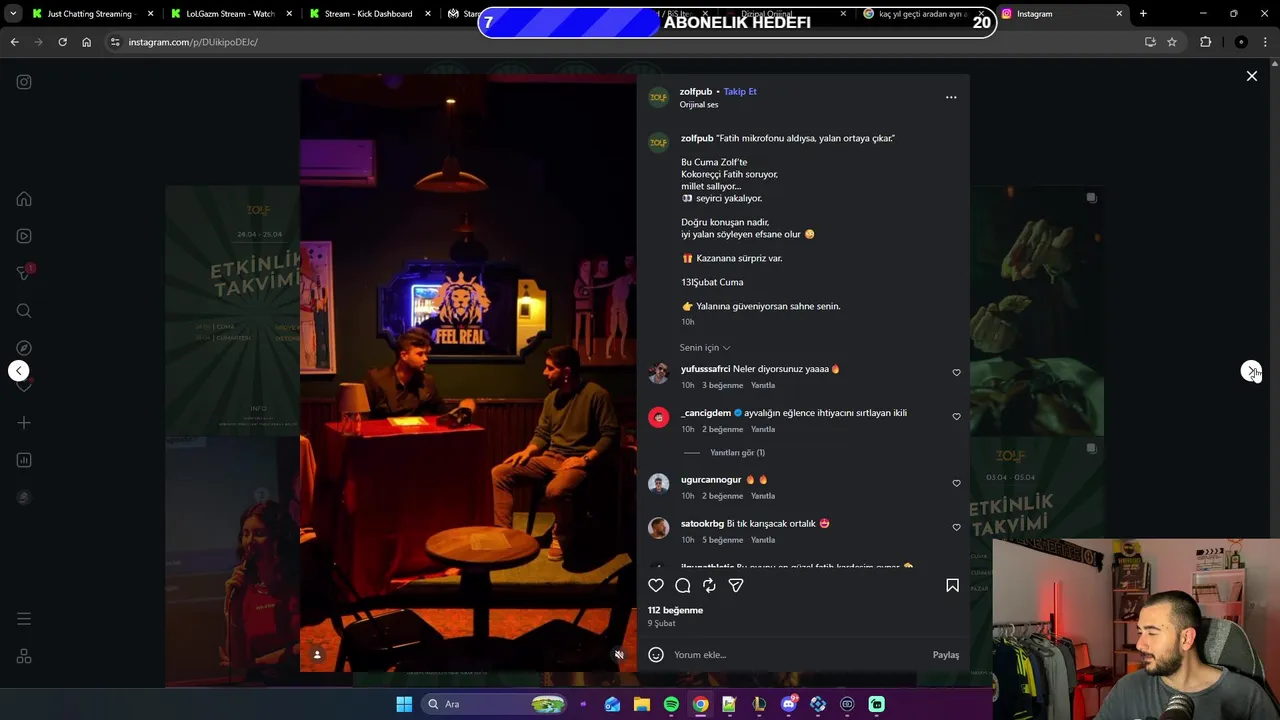This screenshot has height=720, width=1280.
Task: Go to the previous post arrow
Action: click(x=18, y=371)
